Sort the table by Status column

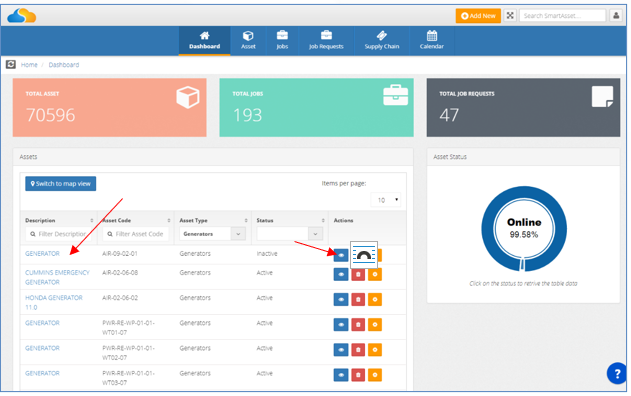click(x=323, y=221)
